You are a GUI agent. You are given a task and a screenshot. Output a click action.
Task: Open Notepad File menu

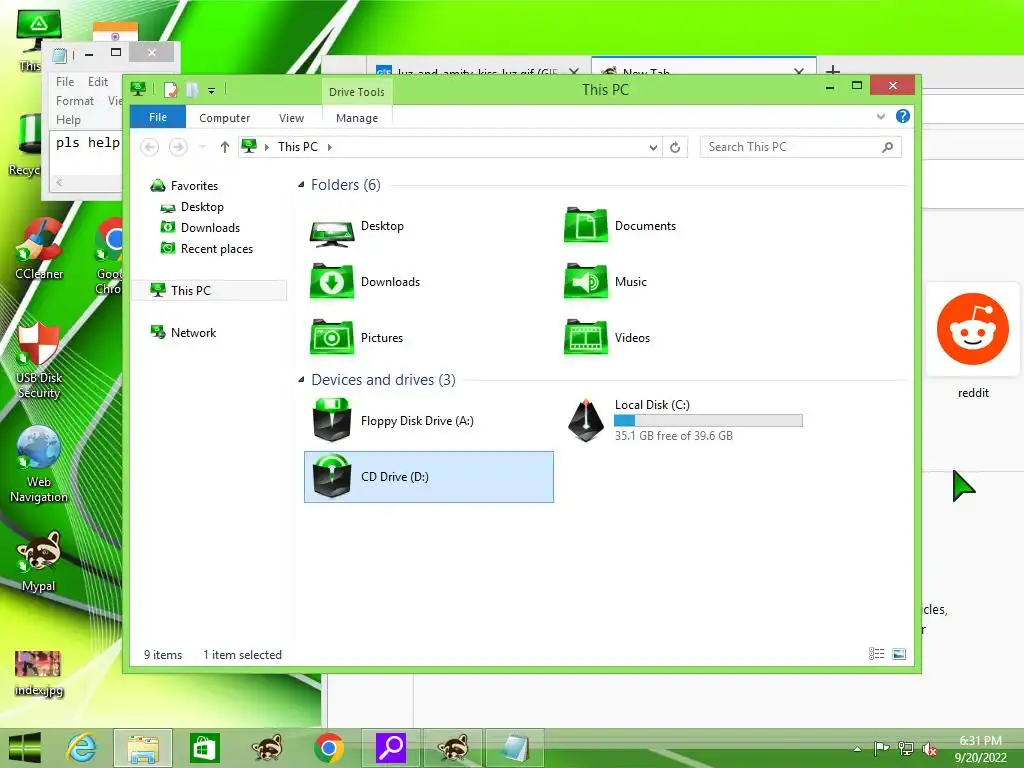click(x=65, y=82)
